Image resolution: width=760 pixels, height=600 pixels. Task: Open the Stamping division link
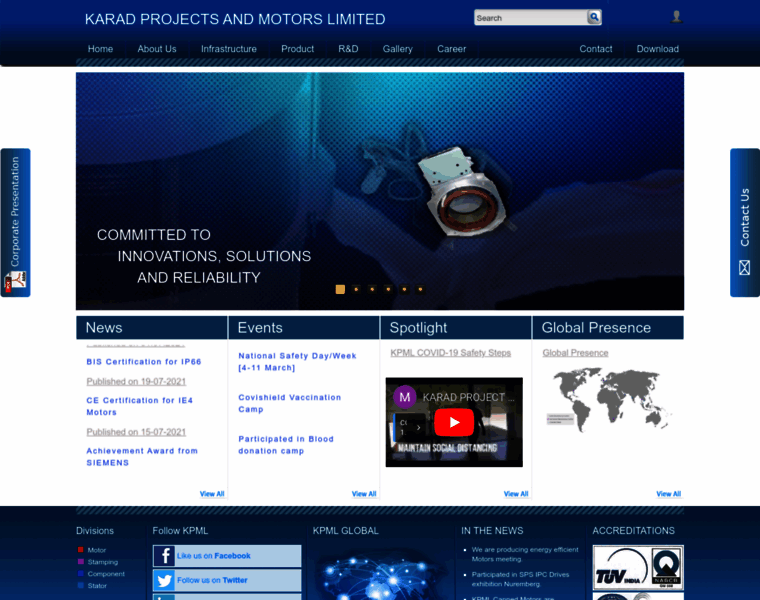click(103, 562)
